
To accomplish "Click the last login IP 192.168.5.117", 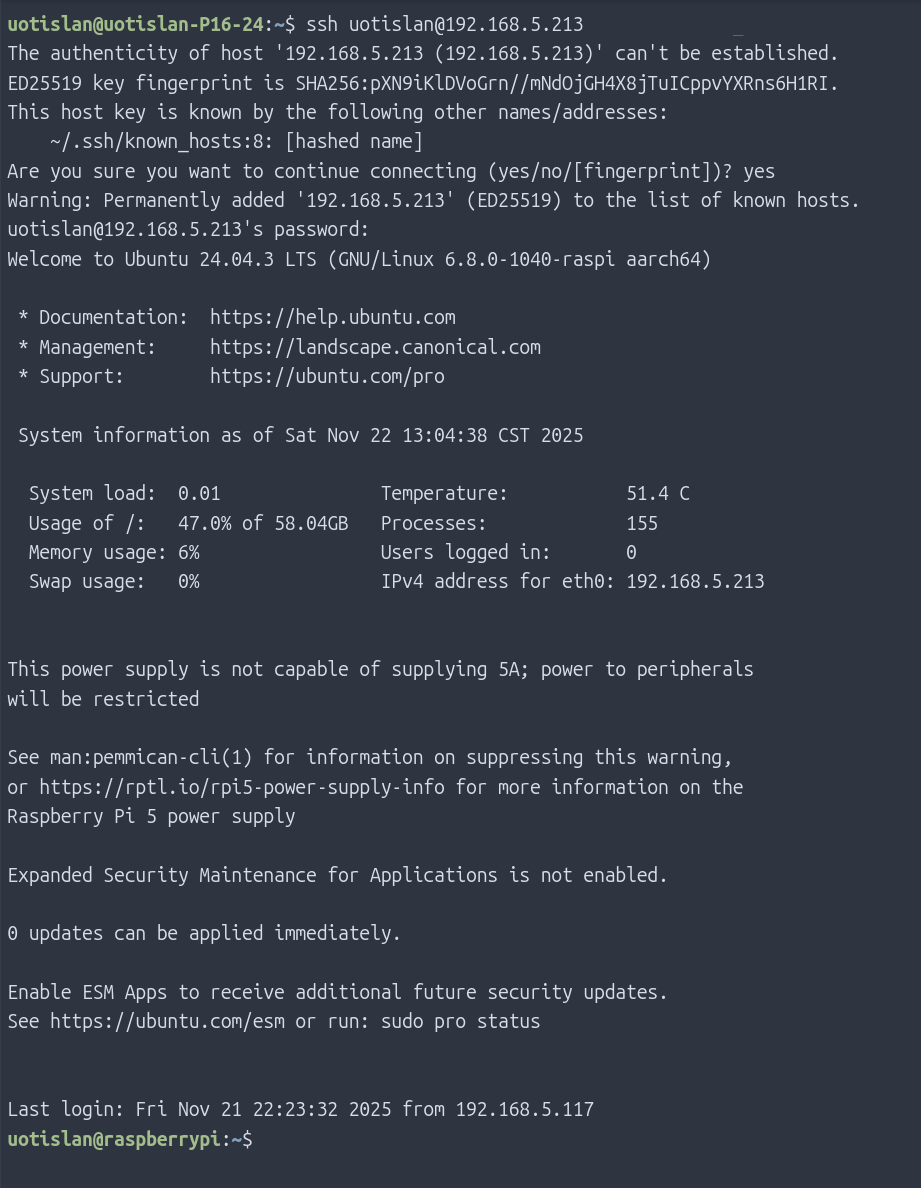I will coord(524,1110).
